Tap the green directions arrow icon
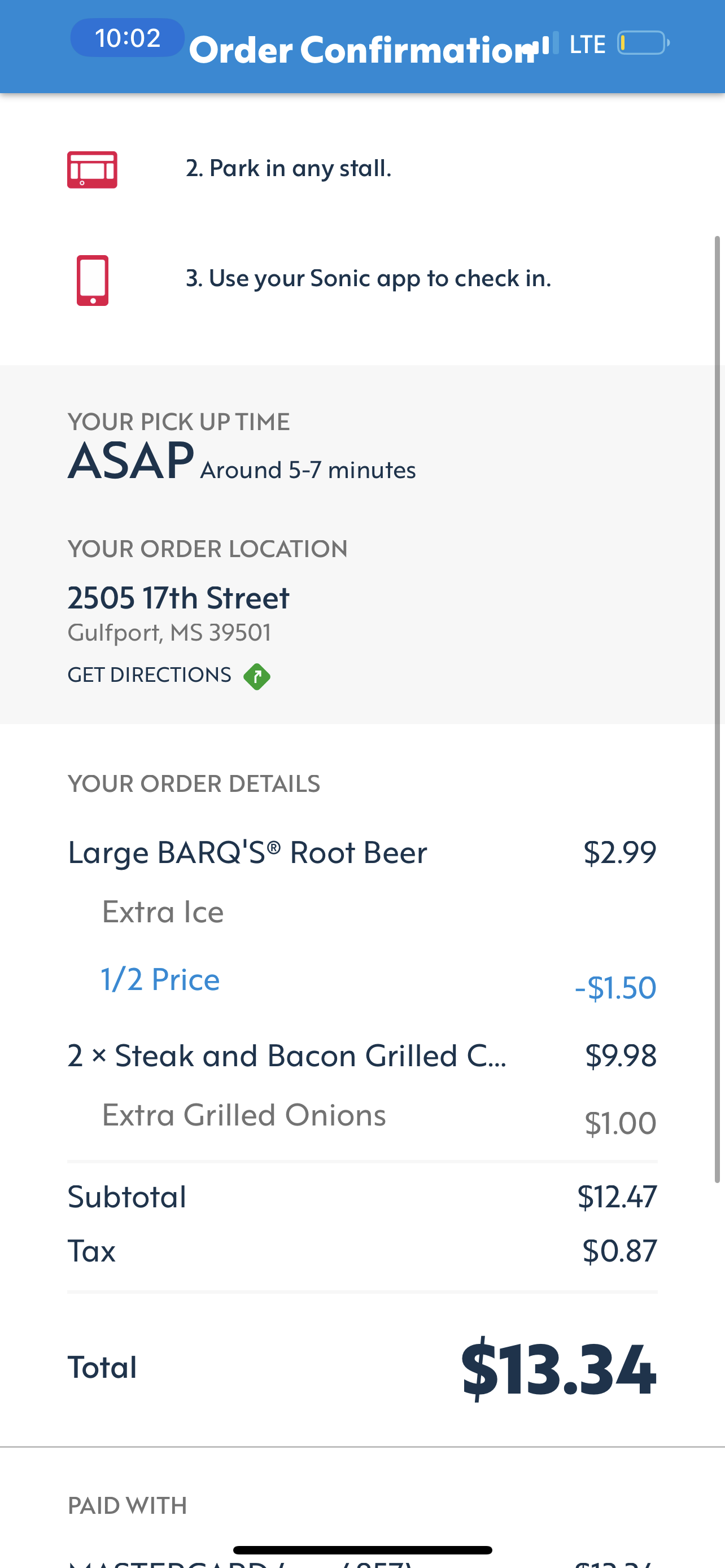725x1568 pixels. coord(256,676)
